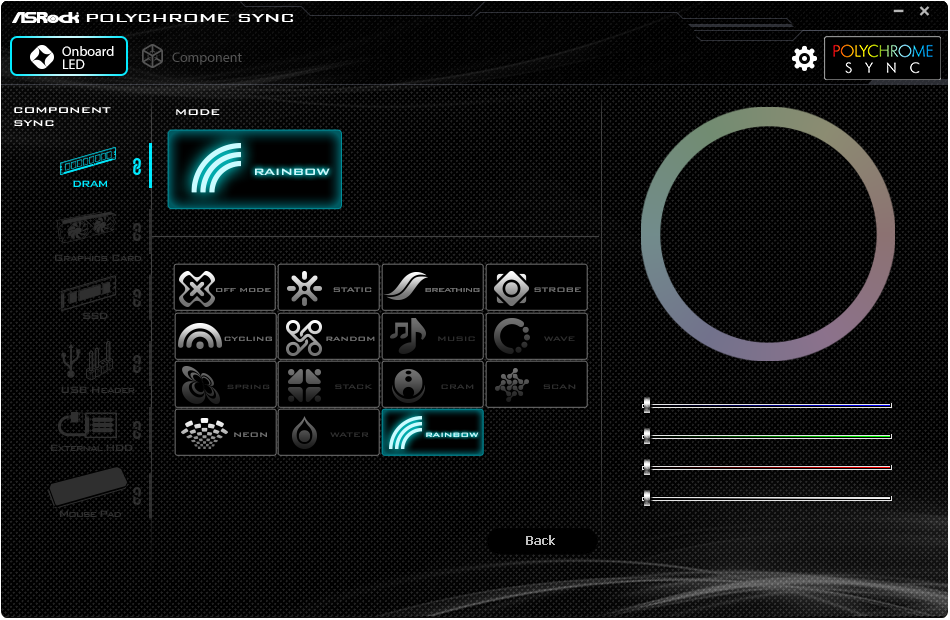The width and height of the screenshot is (950, 620).
Task: Toggle the USB Header sync link
Action: point(137,364)
